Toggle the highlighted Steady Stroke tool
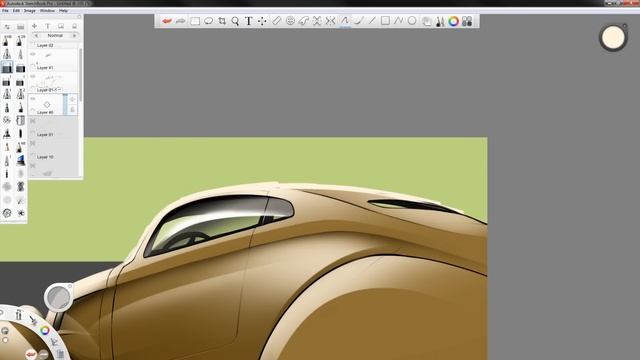 click(x=345, y=21)
